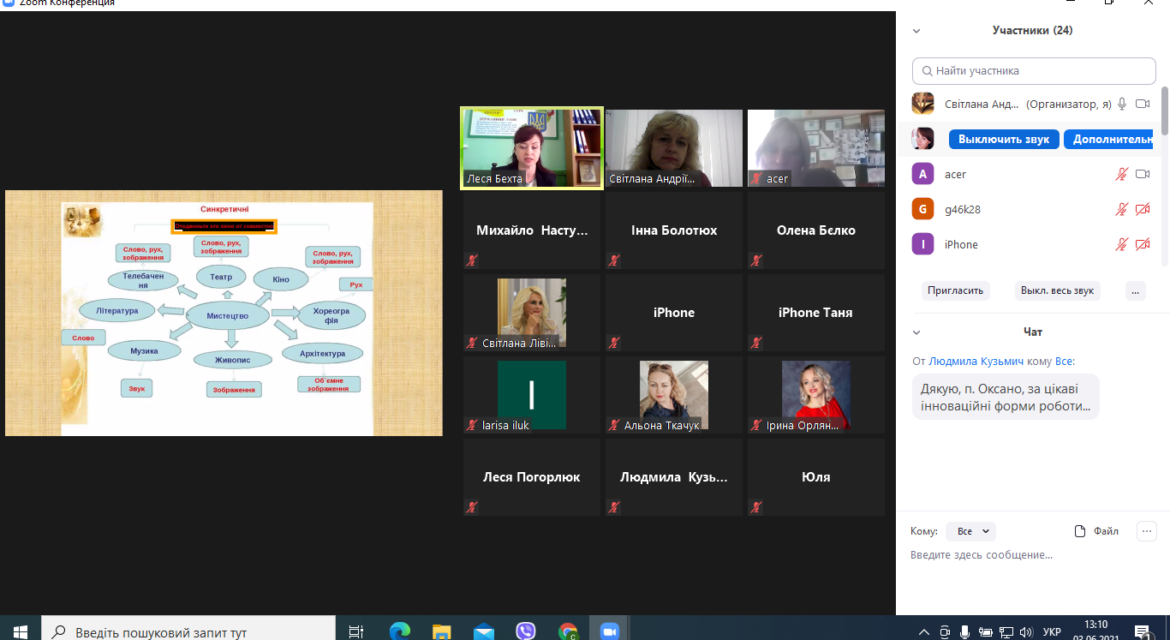The image size is (1170, 640).
Task: Click g46k28 disabled camera icon
Action: click(x=1142, y=209)
